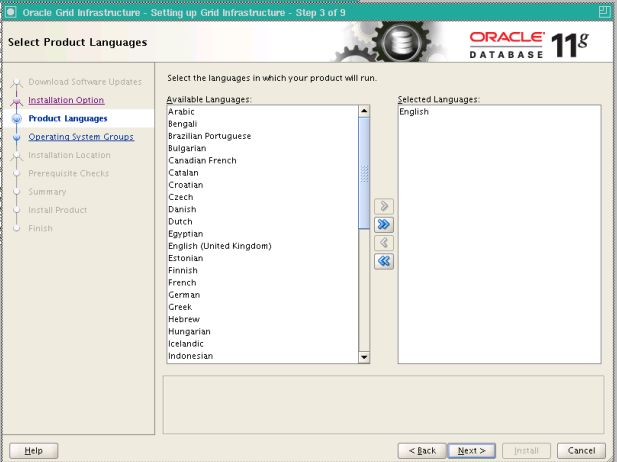Click the window menu icon in title bar
Screen dimensions: 617x462
(x=11, y=12)
